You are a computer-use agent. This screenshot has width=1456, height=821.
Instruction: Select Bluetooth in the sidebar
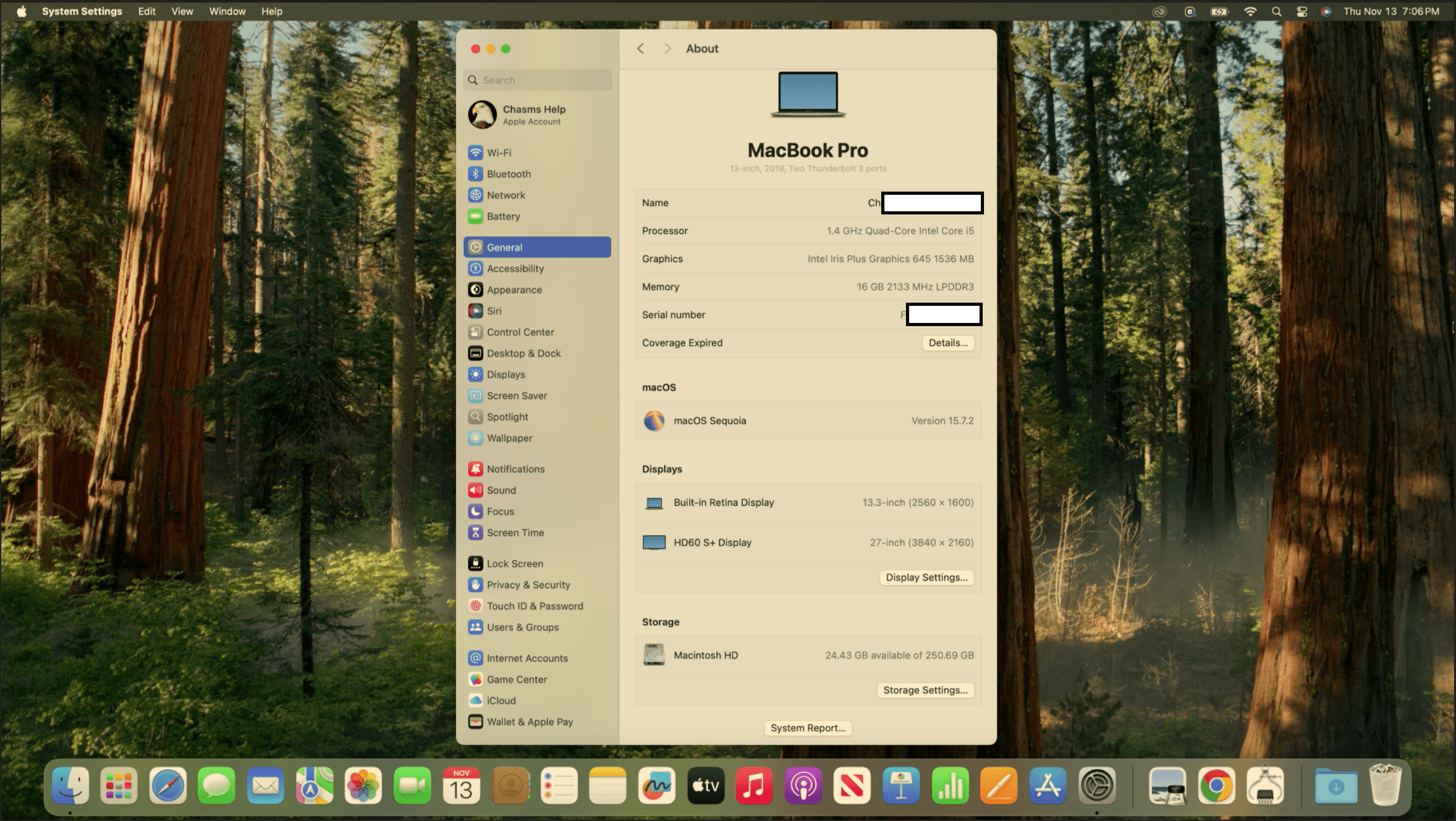pyautogui.click(x=508, y=174)
